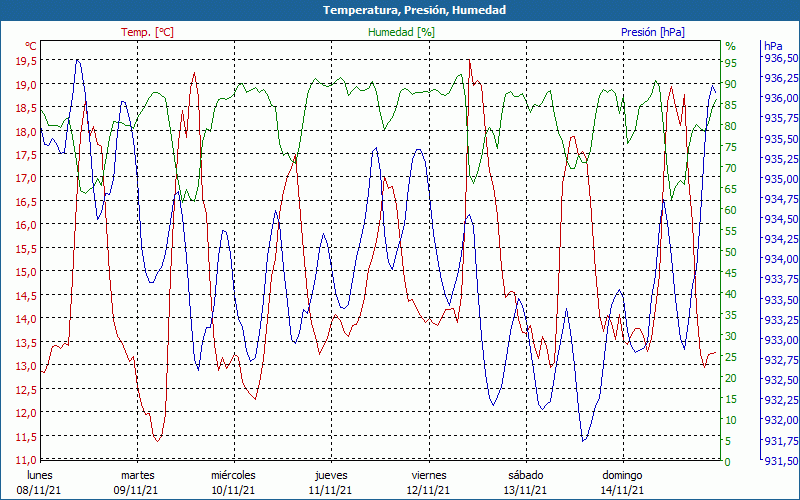Click the 10 humidity axis value
The width and height of the screenshot is (800, 500).
click(x=731, y=420)
